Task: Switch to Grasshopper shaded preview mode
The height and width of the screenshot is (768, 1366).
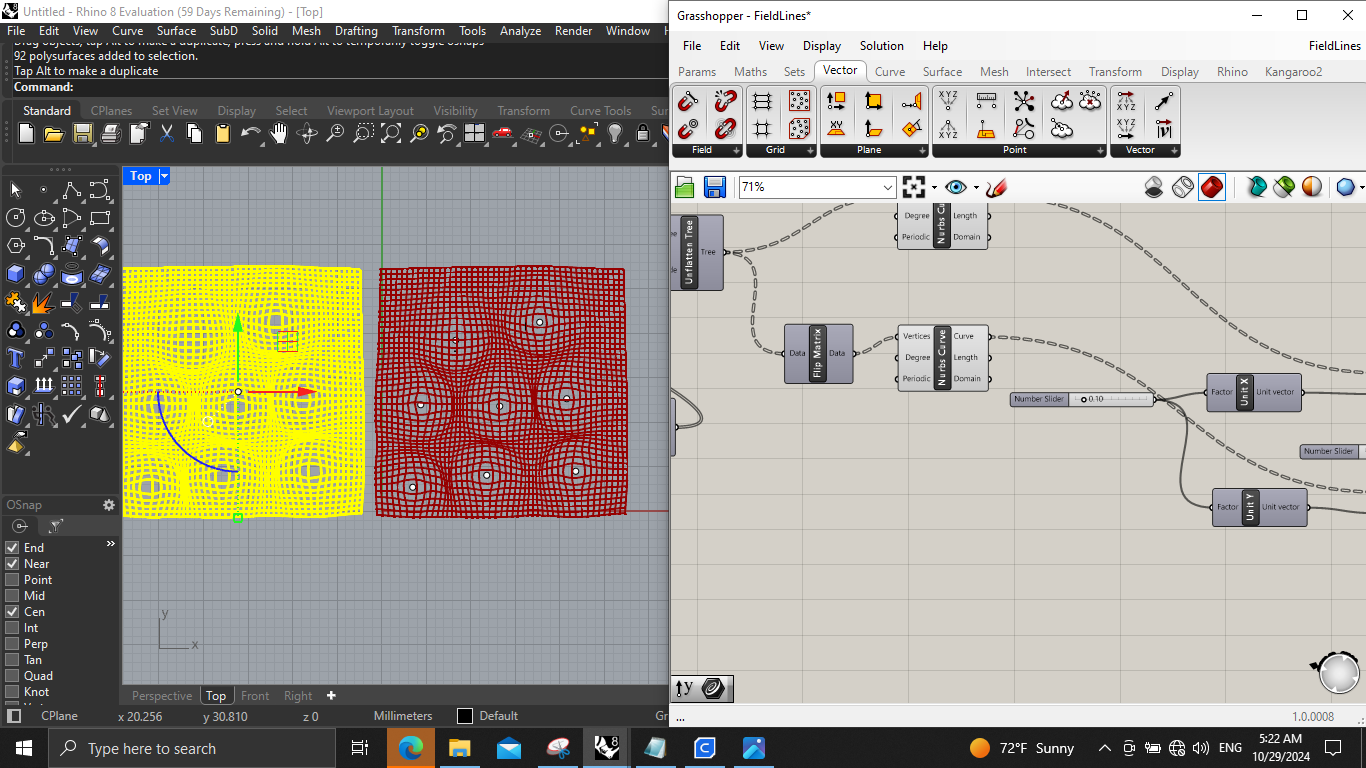Action: tap(1212, 187)
